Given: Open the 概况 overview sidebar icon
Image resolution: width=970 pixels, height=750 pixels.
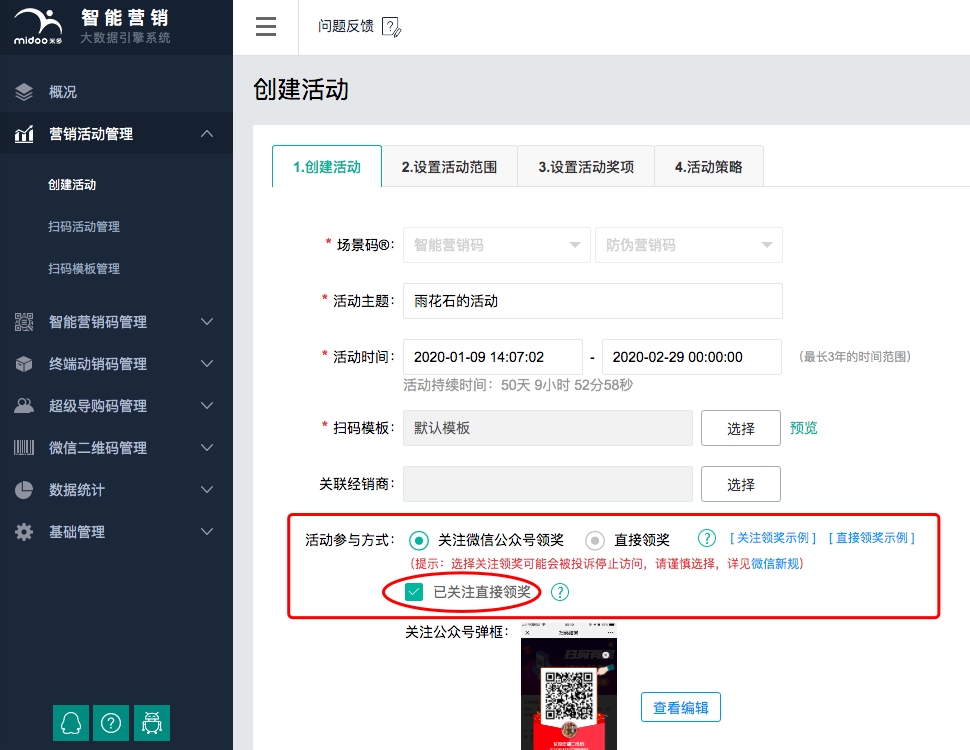Looking at the screenshot, I should [23, 91].
